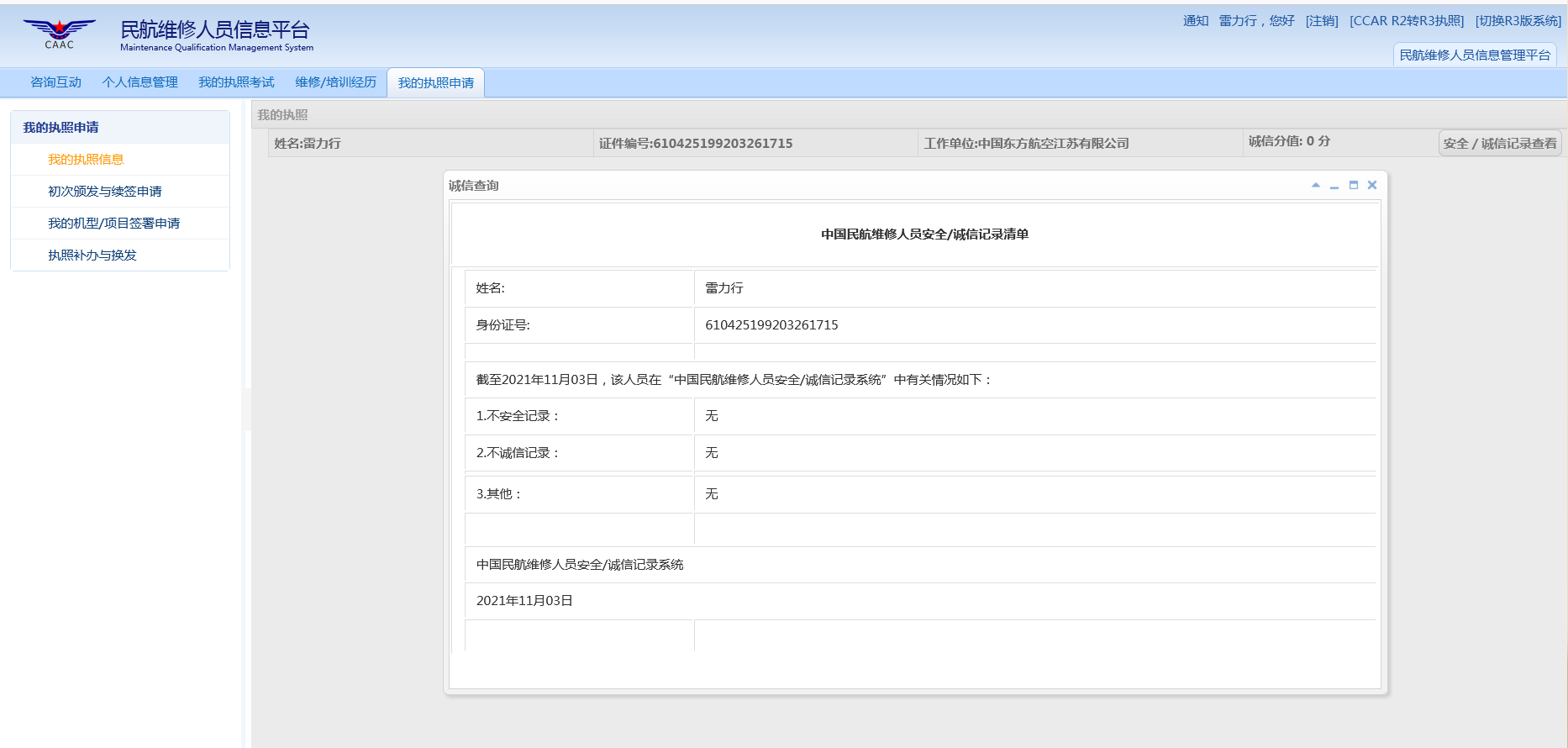Click the CAAC winged star logo
The height and width of the screenshot is (748, 1568).
point(59,34)
